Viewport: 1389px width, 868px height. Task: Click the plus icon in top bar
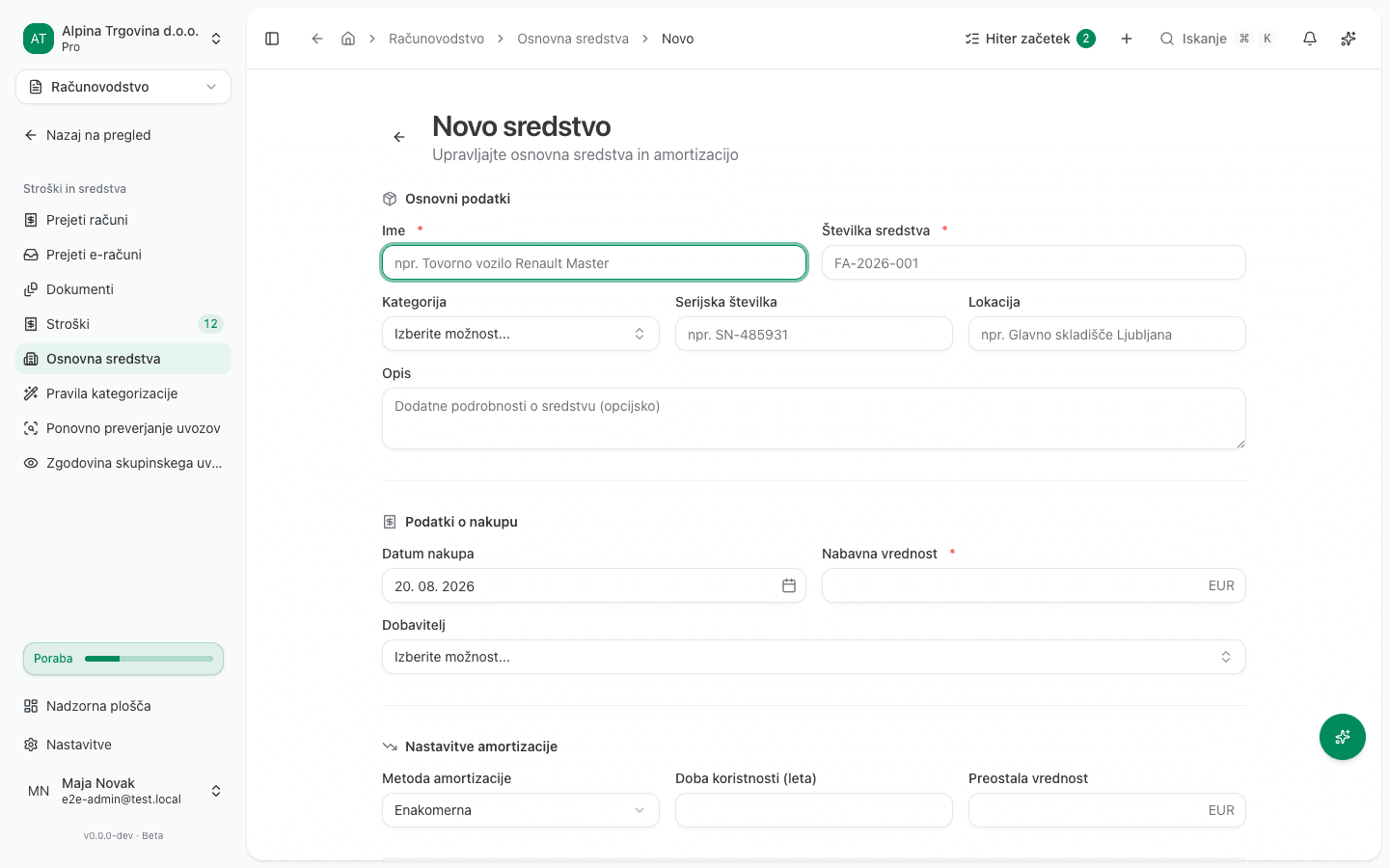(1127, 39)
